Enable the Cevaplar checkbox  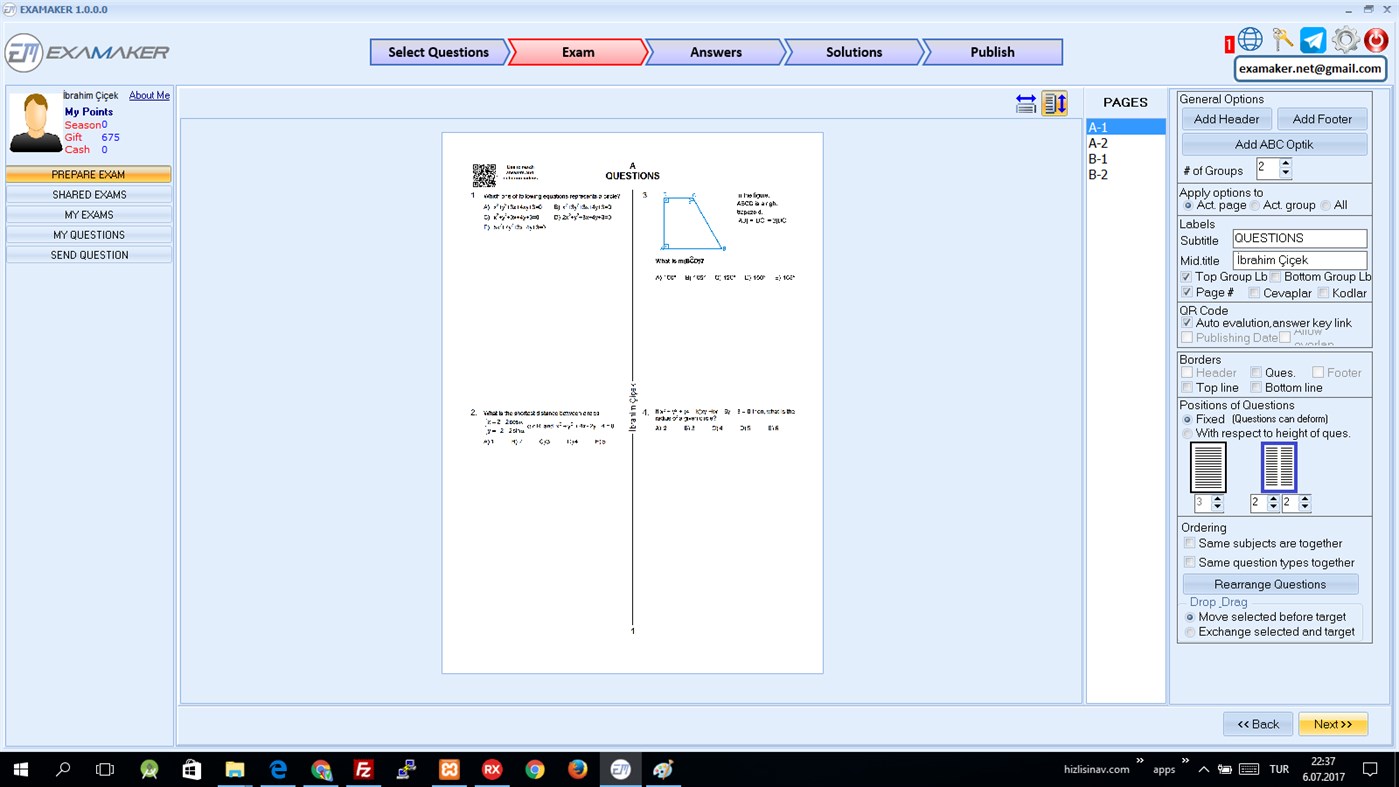pos(1256,291)
